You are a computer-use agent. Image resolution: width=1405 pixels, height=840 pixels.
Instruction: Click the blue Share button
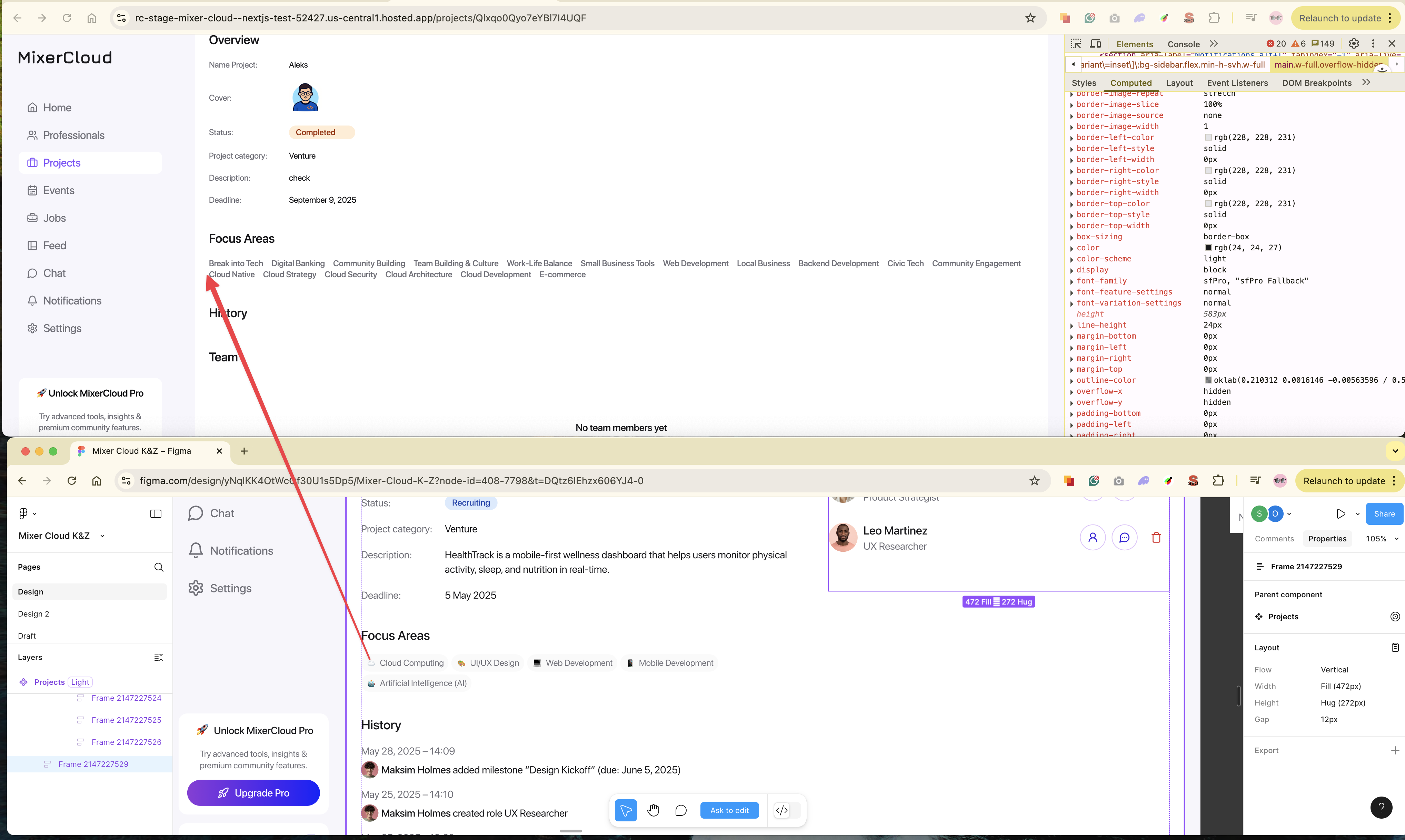point(1384,513)
